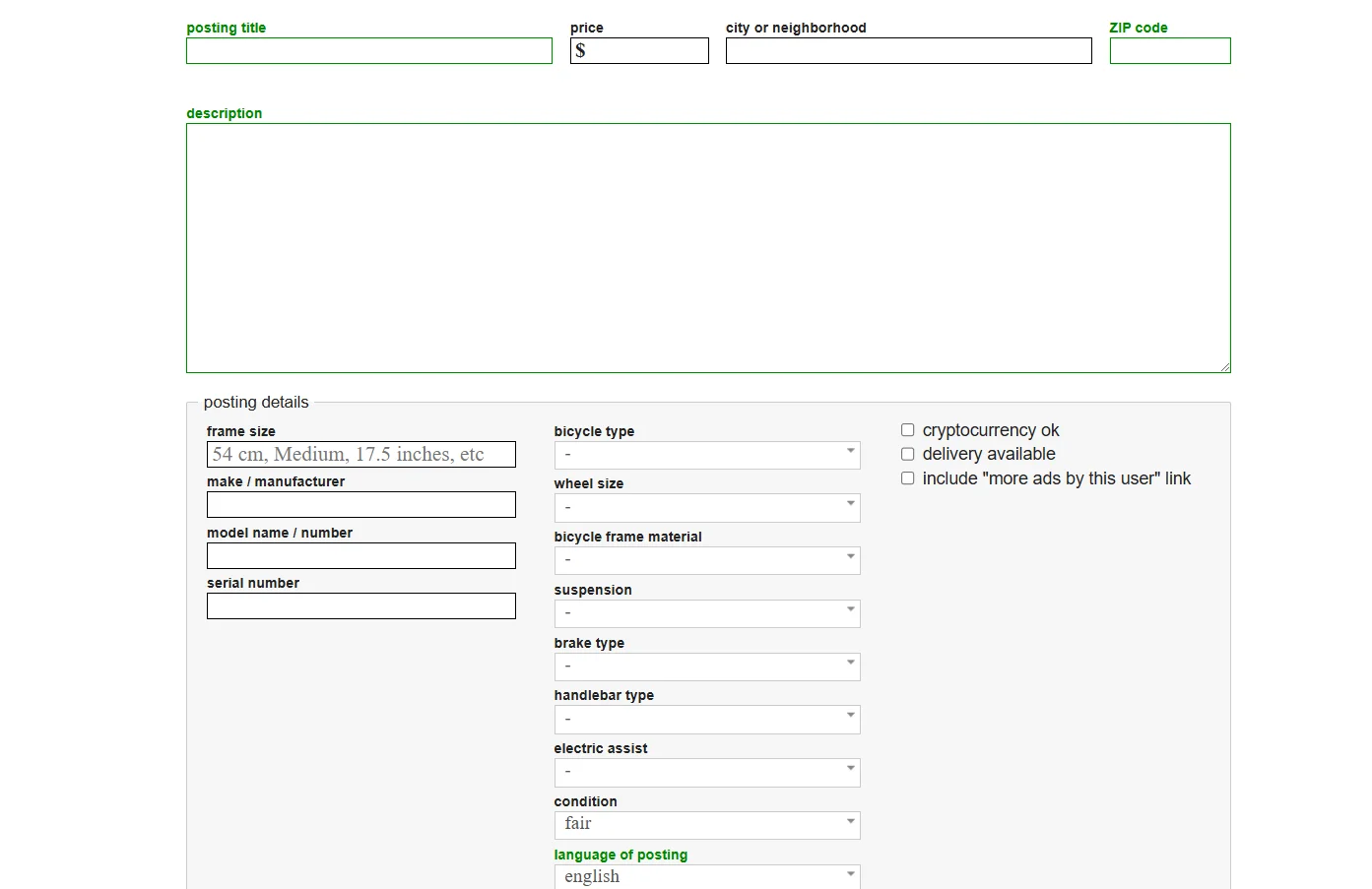Viewport: 1372px width, 889px height.
Task: Click the price input field
Action: [645, 51]
